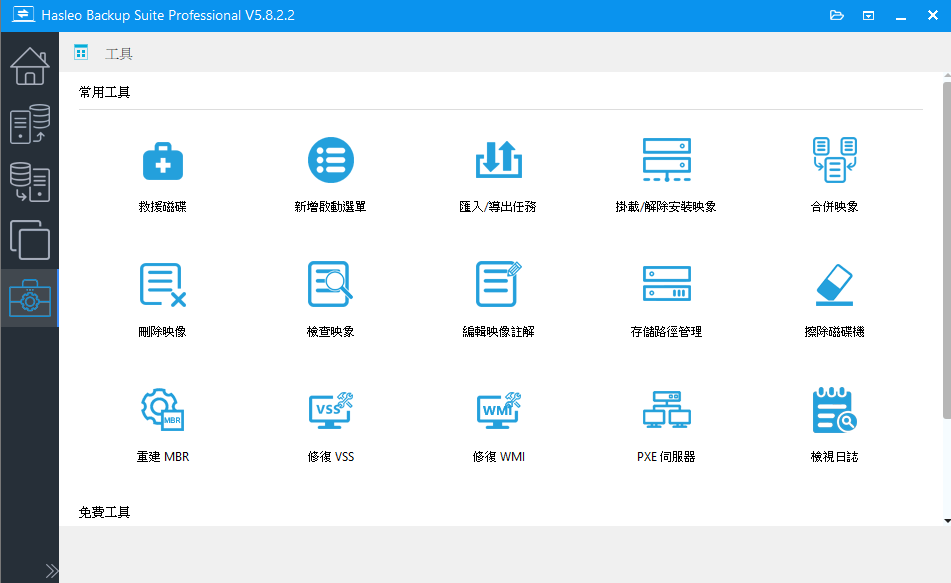Click the grid icon beside 工具 header

click(81, 52)
